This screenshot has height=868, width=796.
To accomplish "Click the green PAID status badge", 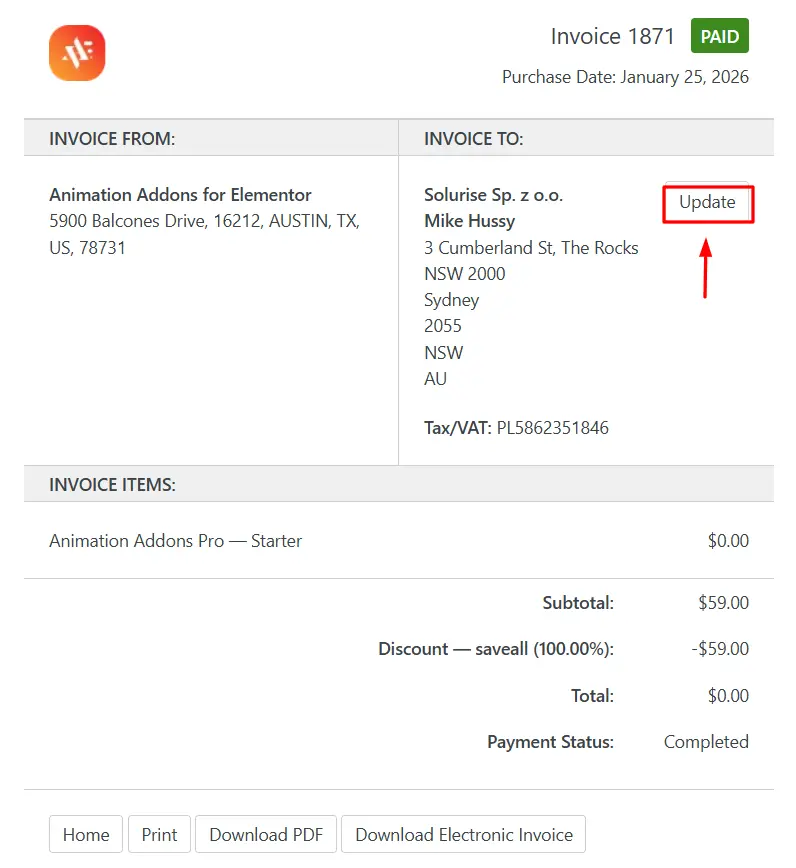I will pos(719,37).
